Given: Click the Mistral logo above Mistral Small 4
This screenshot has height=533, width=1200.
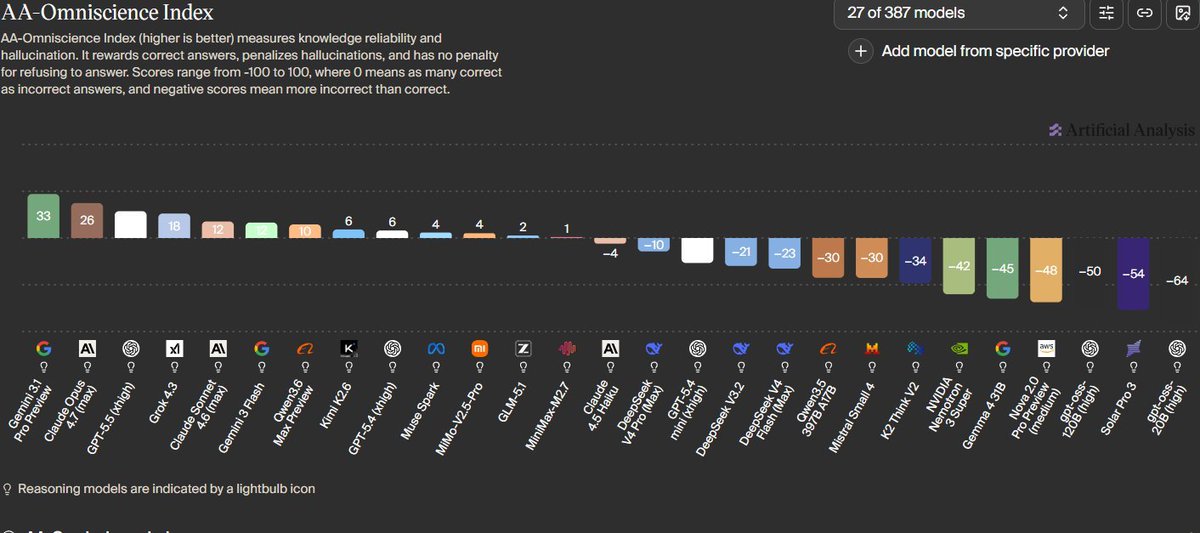Looking at the screenshot, I should pyautogui.click(x=872, y=349).
